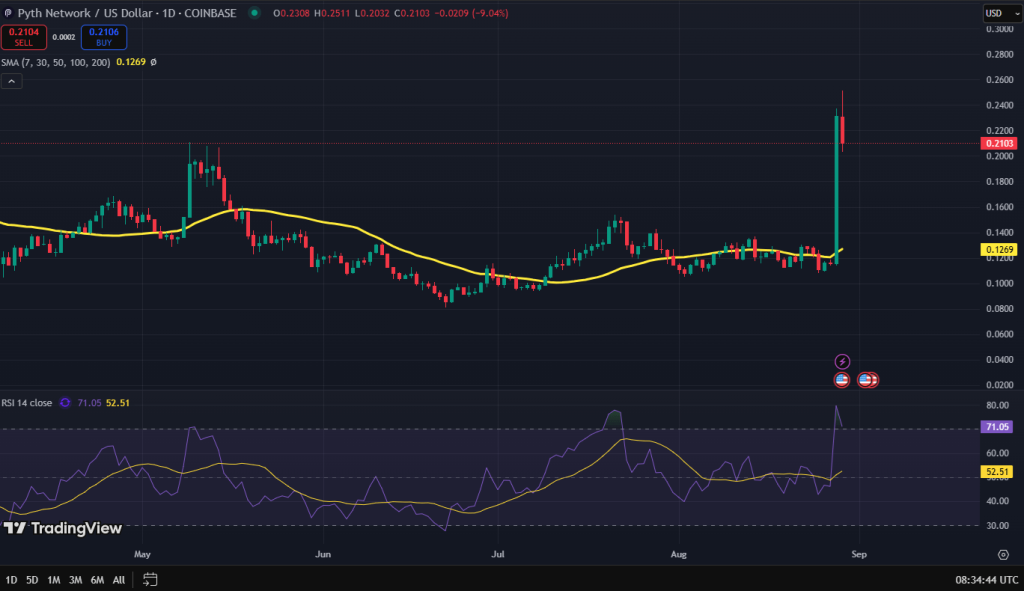
Task: Collapse the indicator legend with chevron
Action: coord(12,81)
